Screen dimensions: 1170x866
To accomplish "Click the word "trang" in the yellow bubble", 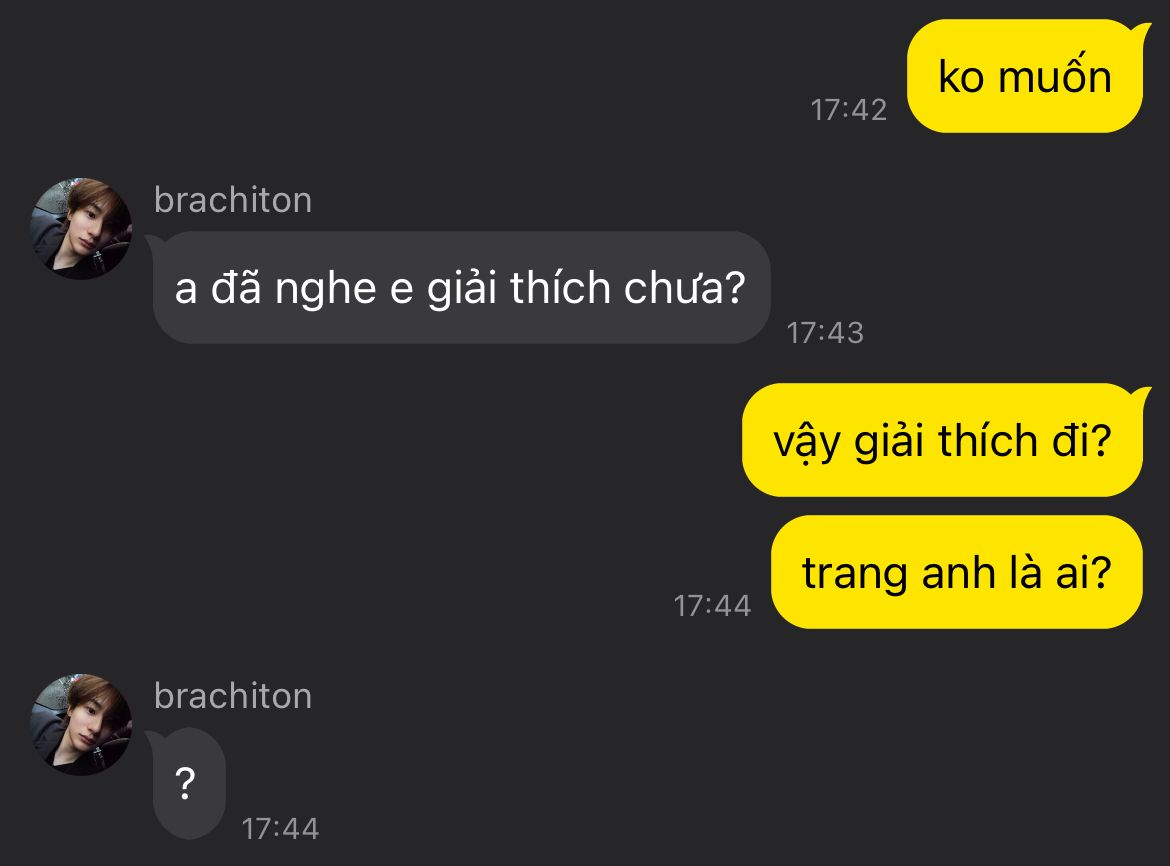I will coord(855,574).
